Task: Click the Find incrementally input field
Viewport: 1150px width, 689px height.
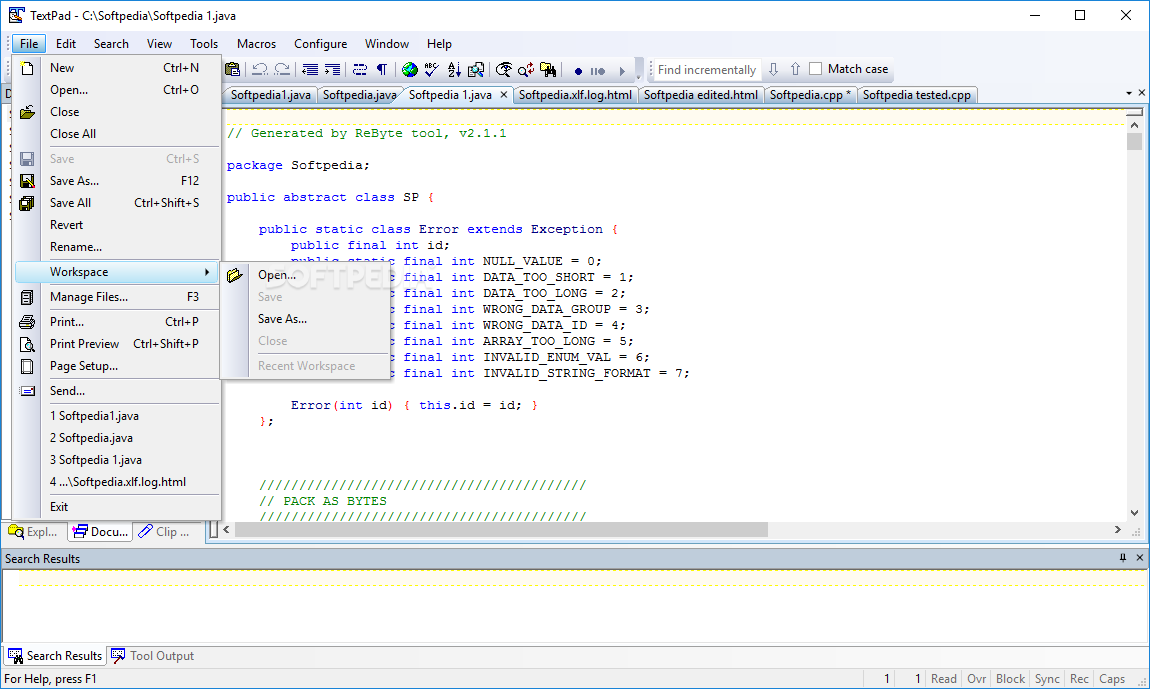Action: [706, 70]
